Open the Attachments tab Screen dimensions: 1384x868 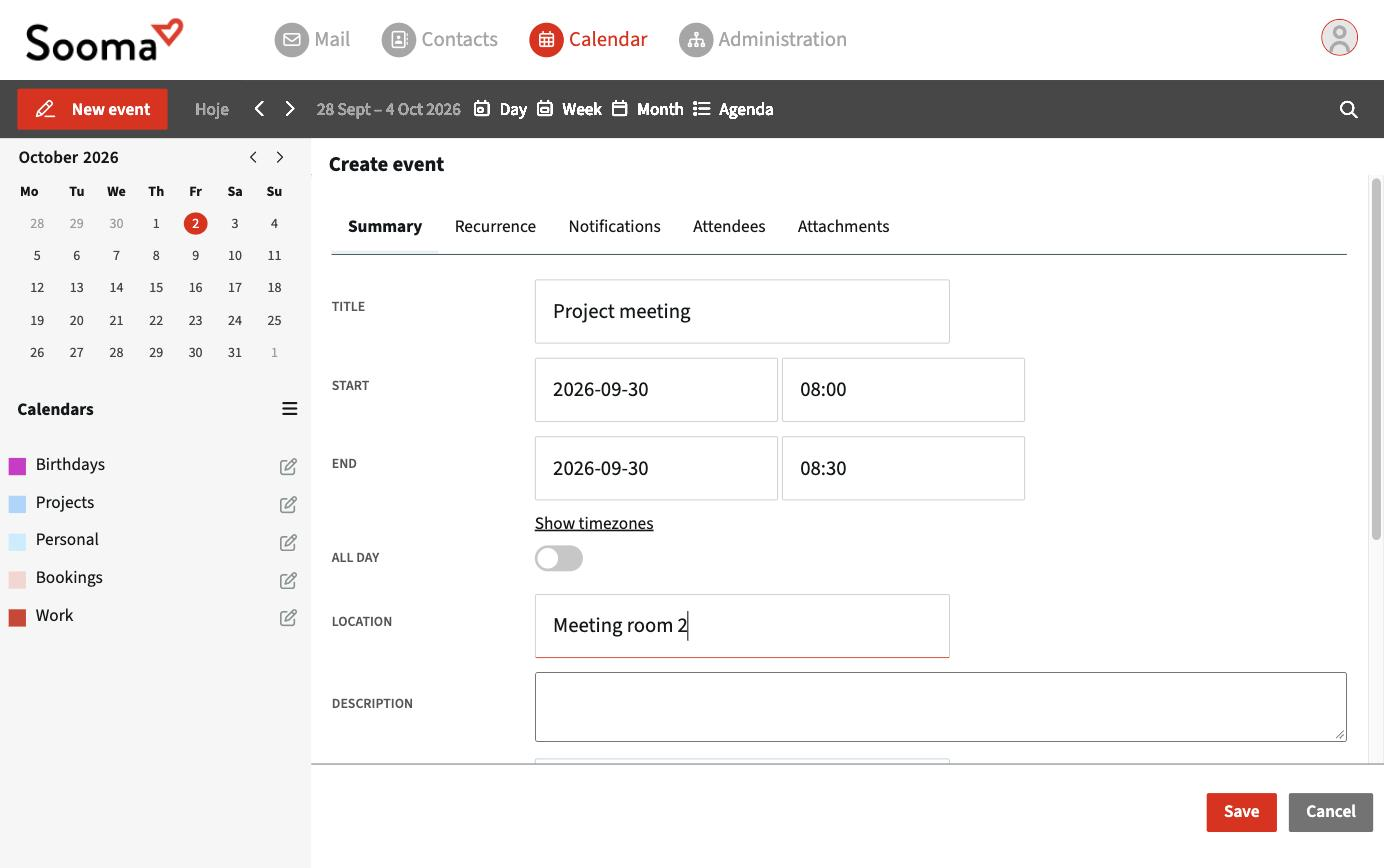click(x=843, y=226)
